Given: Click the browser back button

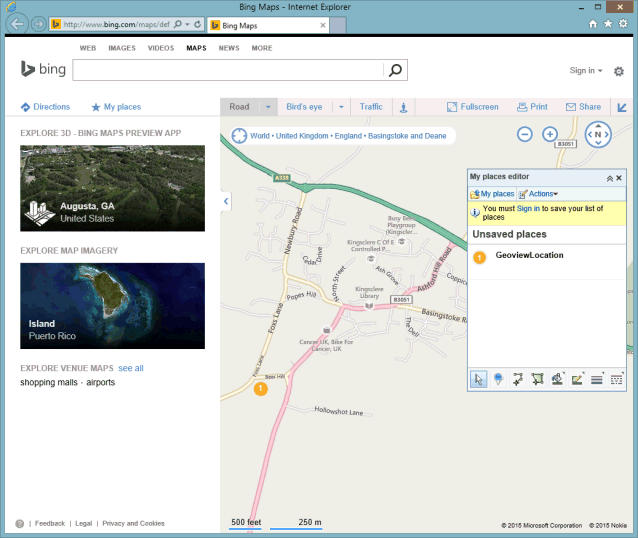Looking at the screenshot, I should point(17,24).
